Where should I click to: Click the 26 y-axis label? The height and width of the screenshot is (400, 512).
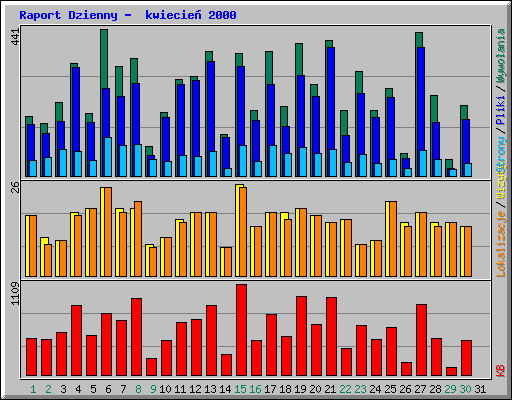[x=16, y=187]
